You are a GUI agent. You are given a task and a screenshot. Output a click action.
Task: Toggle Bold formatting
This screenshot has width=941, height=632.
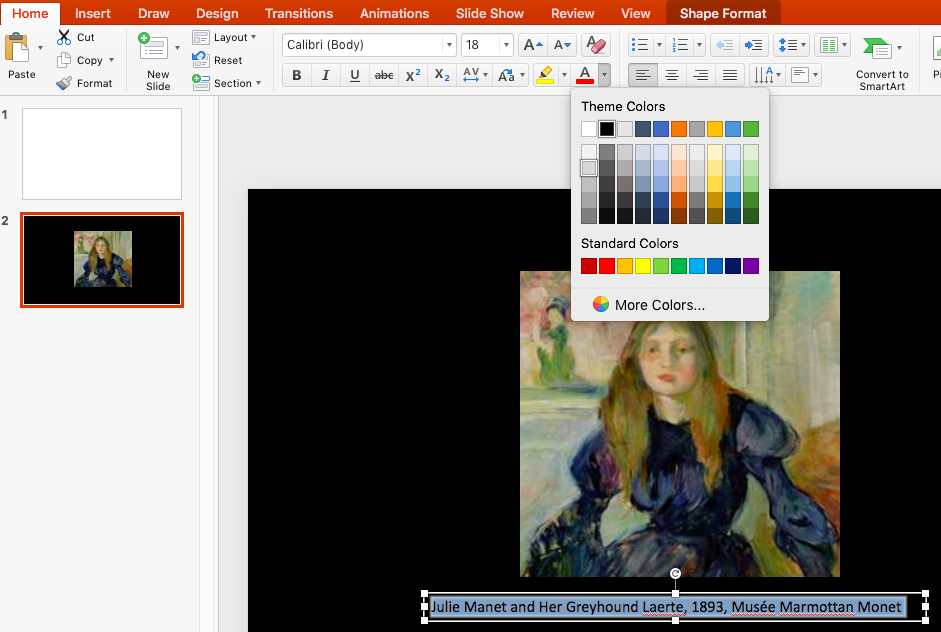click(296, 75)
